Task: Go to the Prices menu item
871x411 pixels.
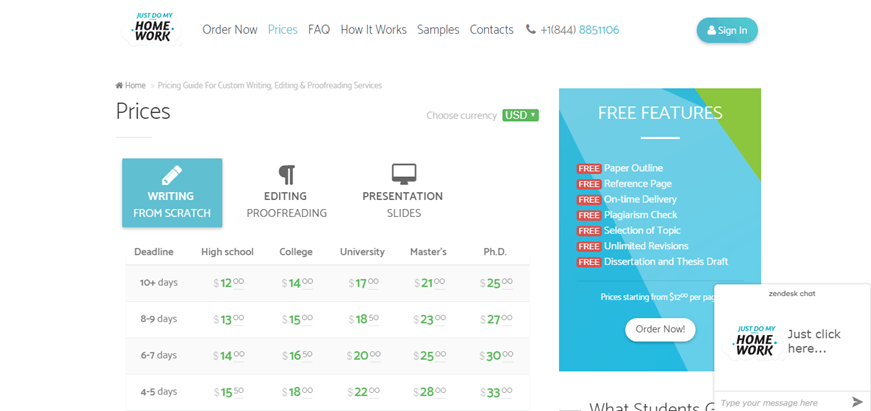Action: coord(283,29)
